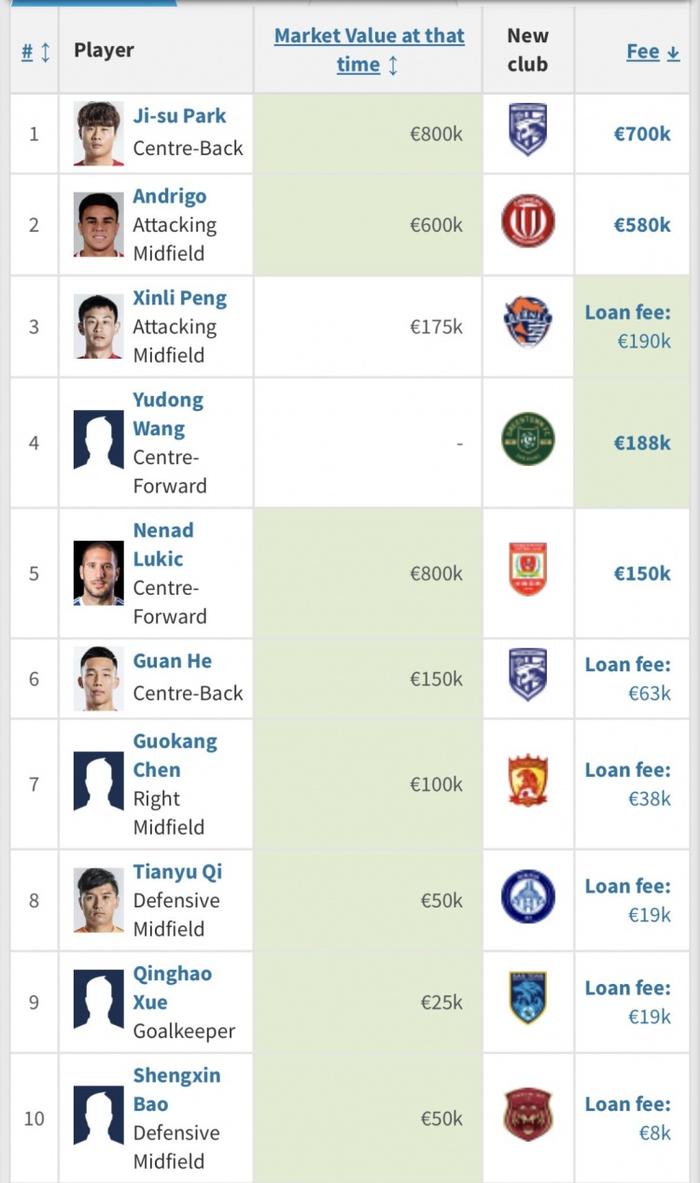Open Ji-su Park's player profile link
The image size is (700, 1183).
coord(180,115)
